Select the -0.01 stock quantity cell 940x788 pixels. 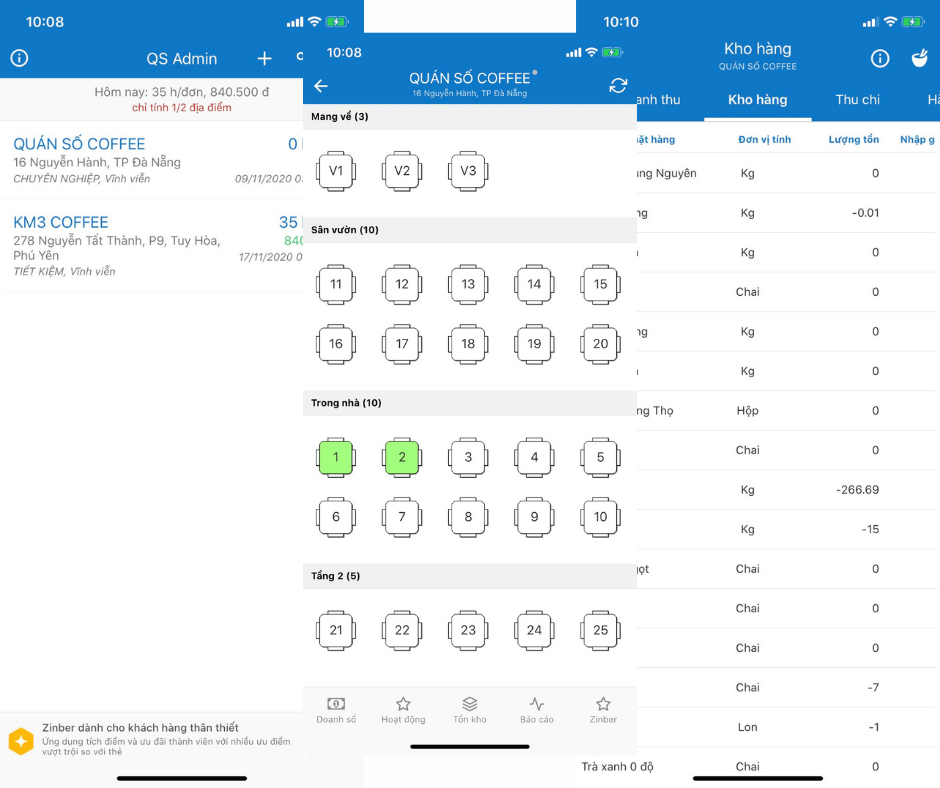coord(865,213)
